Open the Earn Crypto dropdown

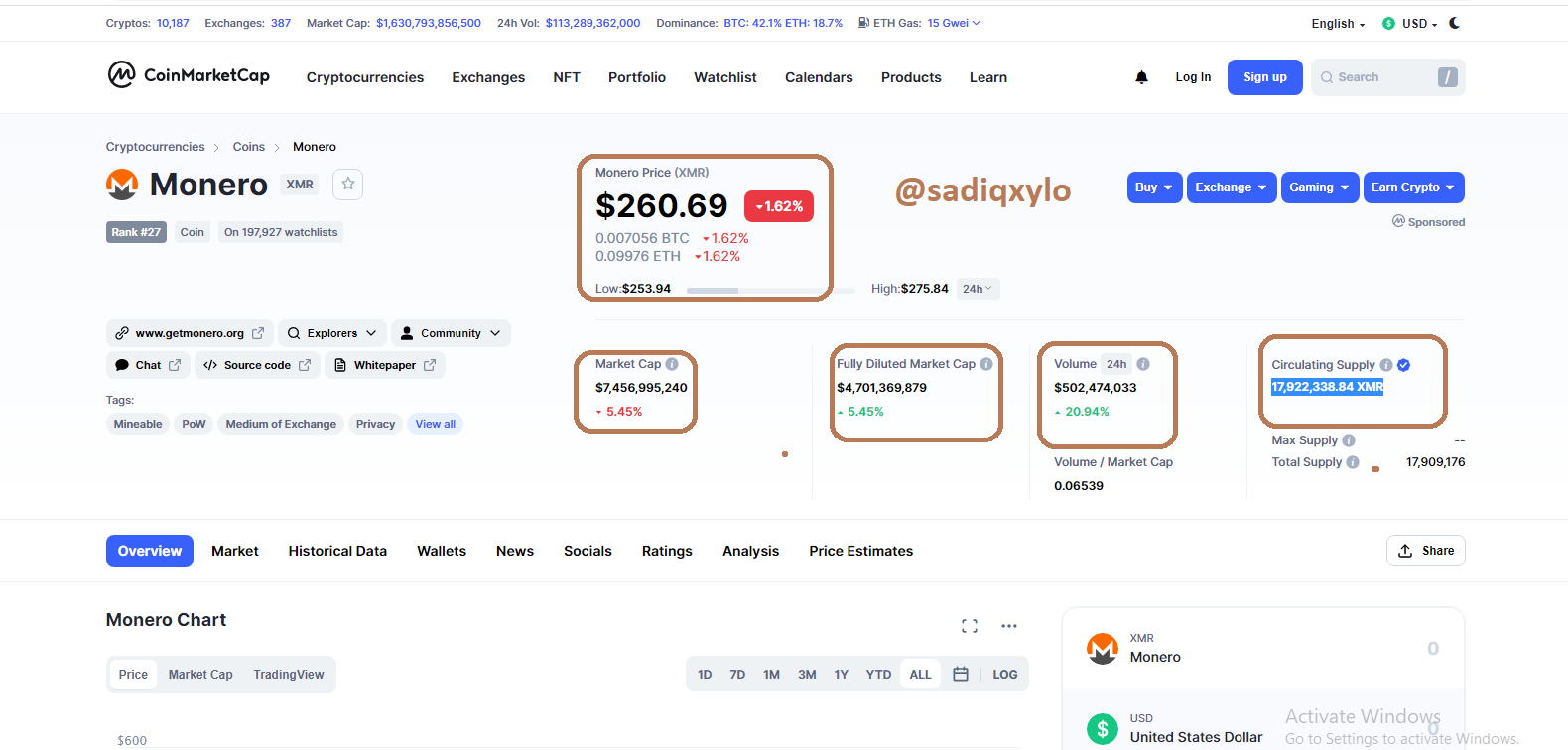(1413, 187)
